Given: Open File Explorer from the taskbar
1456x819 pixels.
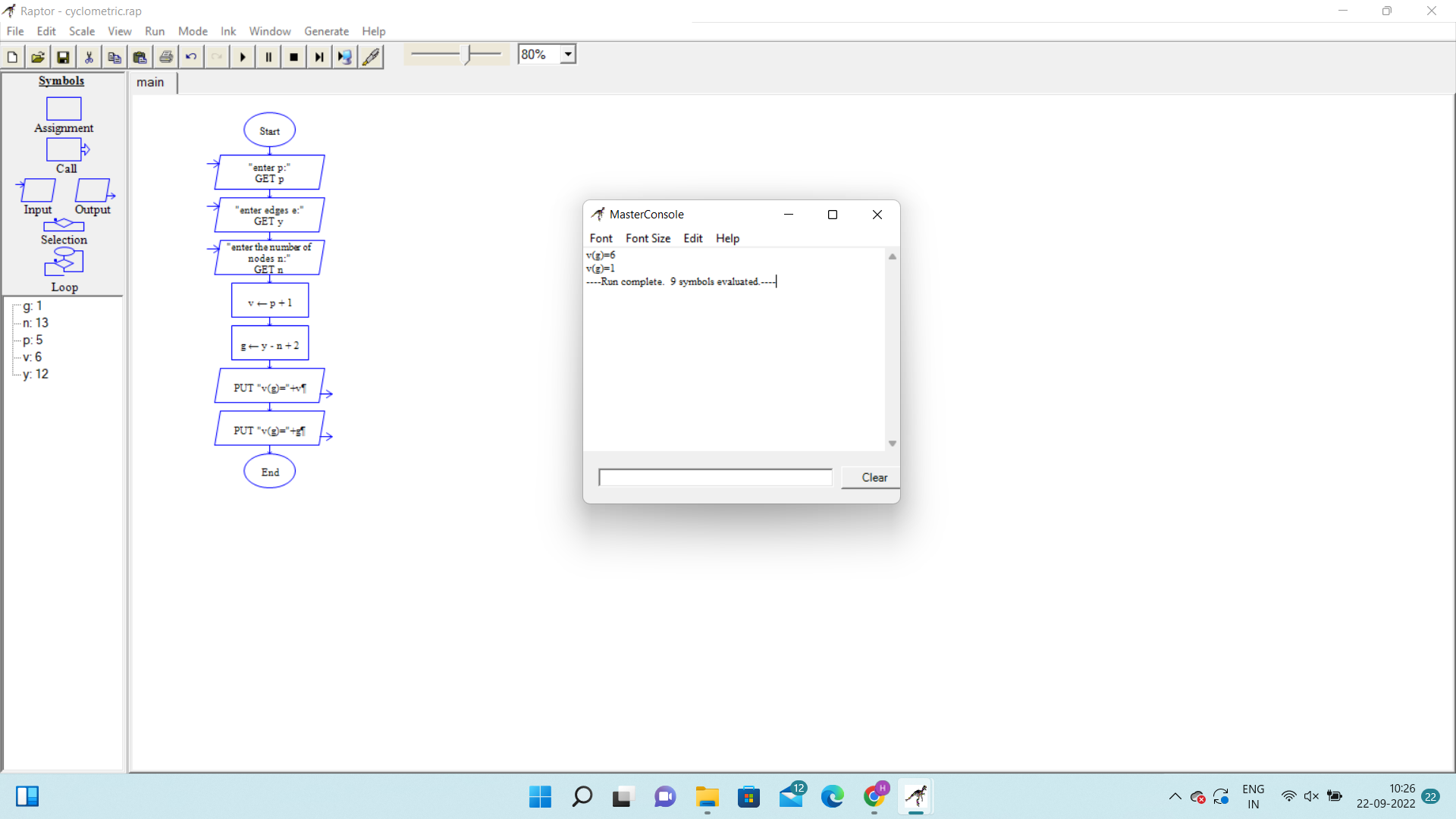Looking at the screenshot, I should click(x=707, y=797).
